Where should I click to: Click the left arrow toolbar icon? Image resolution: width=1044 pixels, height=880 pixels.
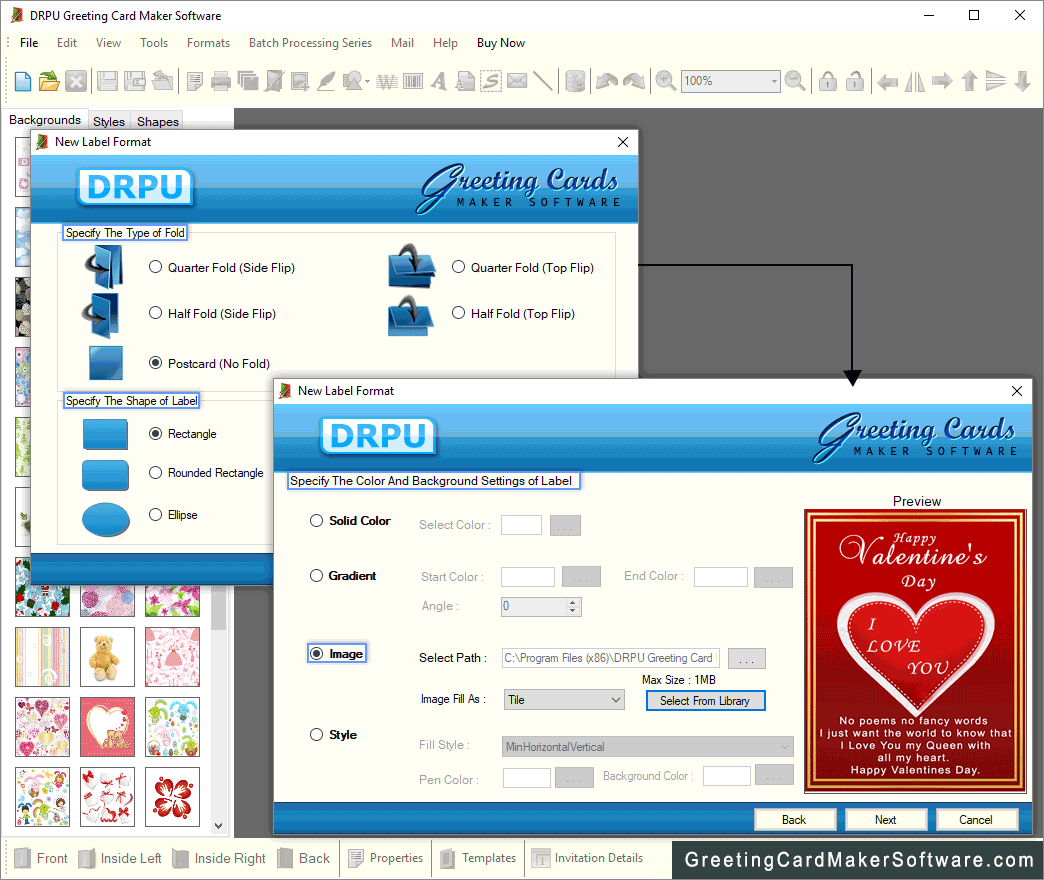[887, 81]
